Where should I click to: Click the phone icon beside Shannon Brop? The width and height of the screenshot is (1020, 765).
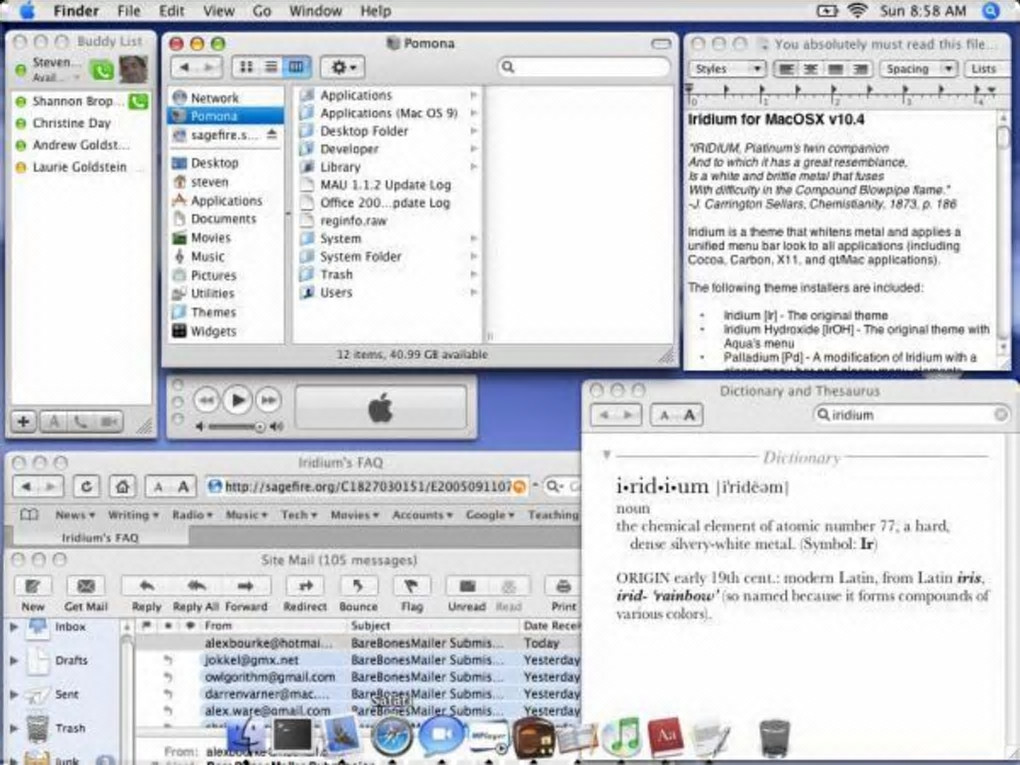(138, 101)
